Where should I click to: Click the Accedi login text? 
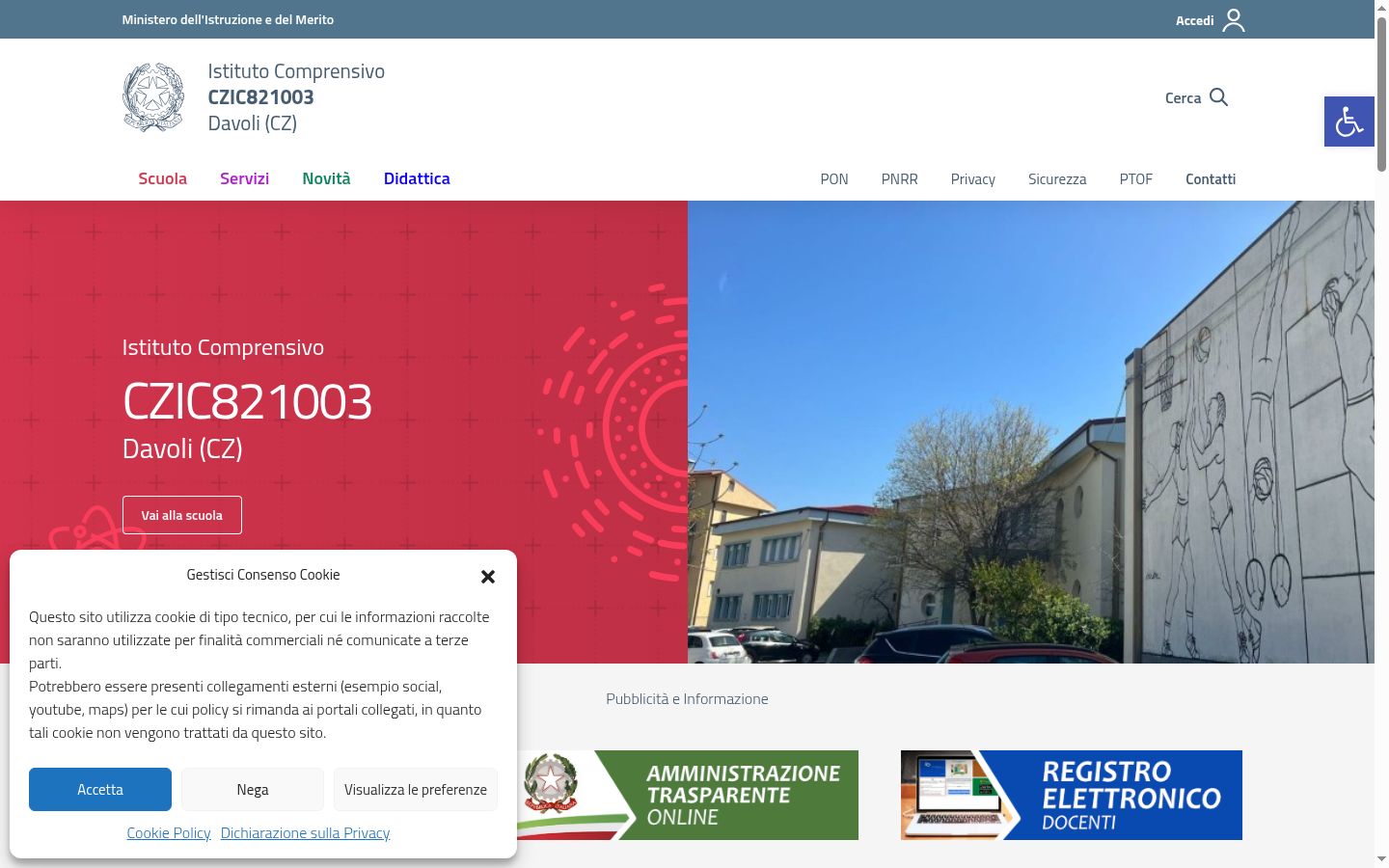click(1194, 20)
